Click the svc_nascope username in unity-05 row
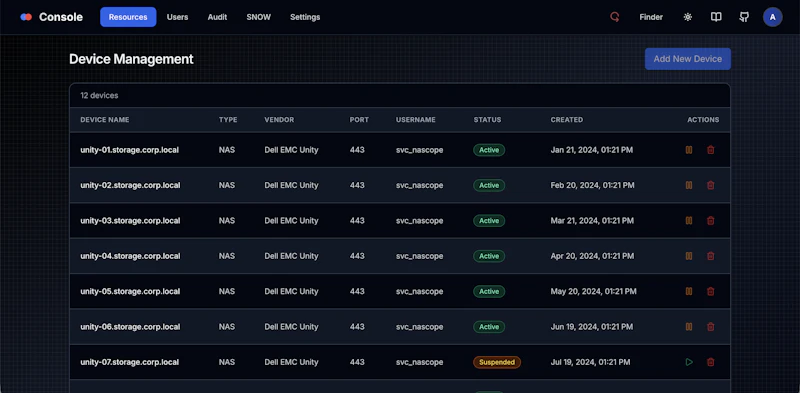Viewport: 800px width, 393px height. click(419, 291)
